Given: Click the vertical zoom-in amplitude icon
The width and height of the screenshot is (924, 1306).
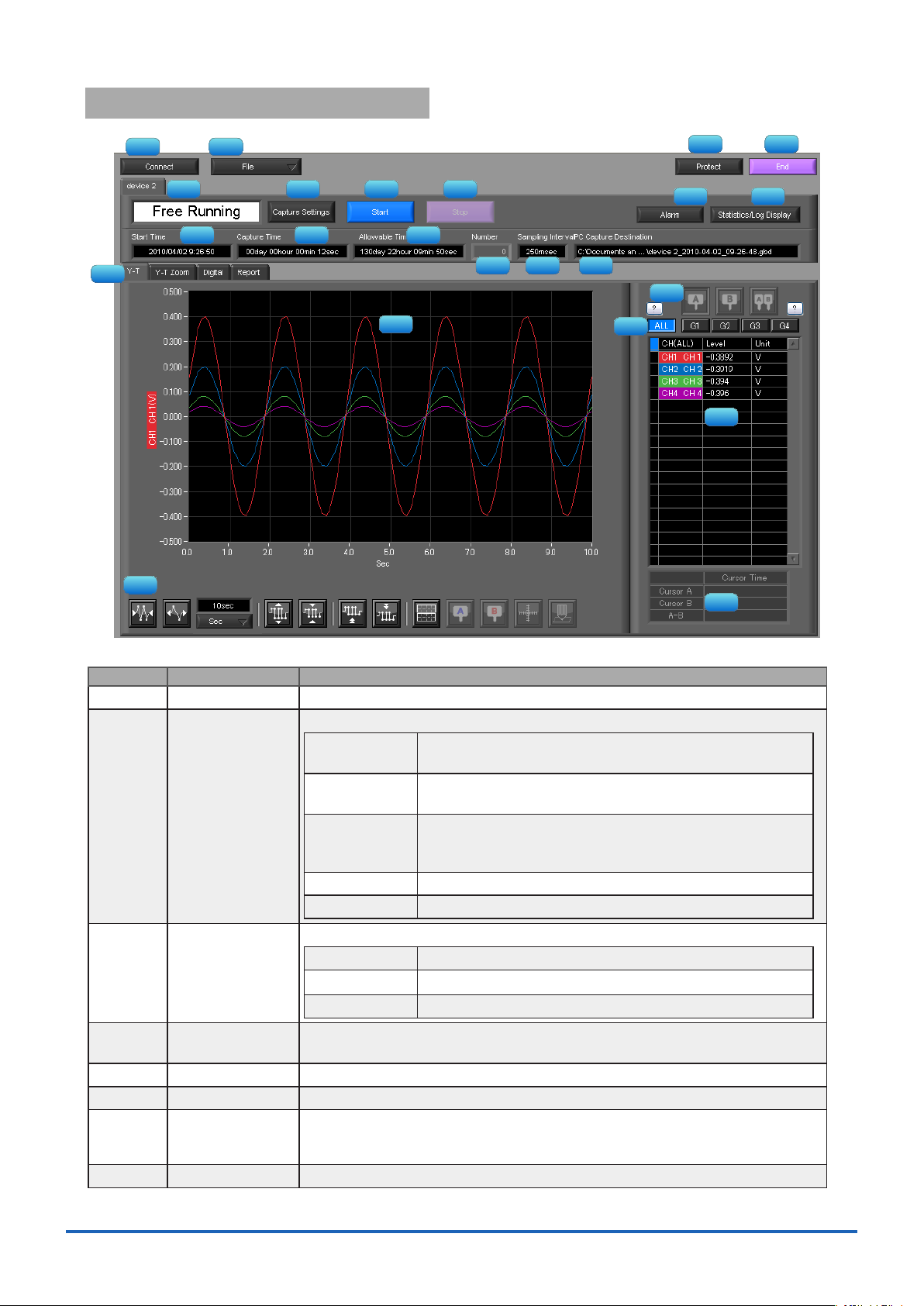Looking at the screenshot, I should click(x=278, y=614).
